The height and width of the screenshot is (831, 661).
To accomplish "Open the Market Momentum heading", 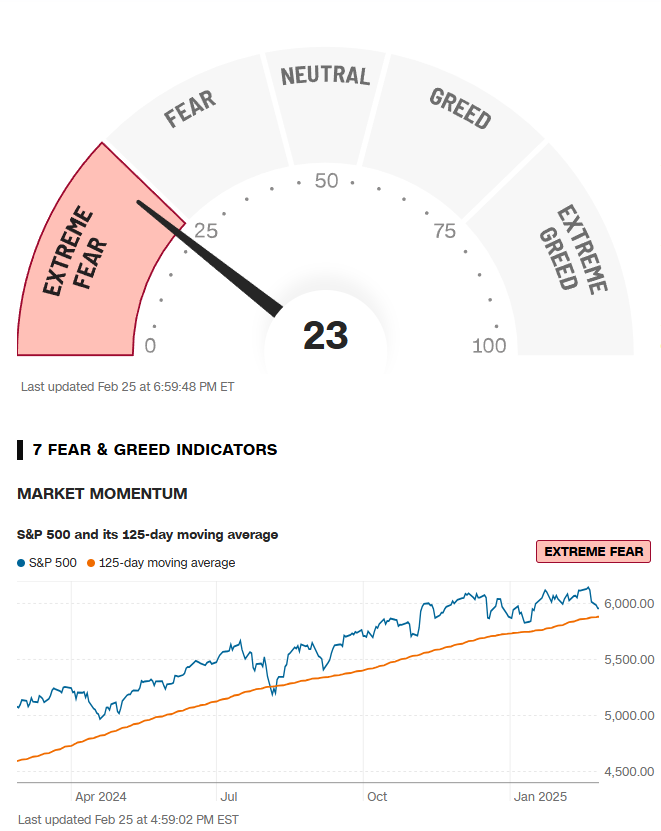I will [102, 493].
